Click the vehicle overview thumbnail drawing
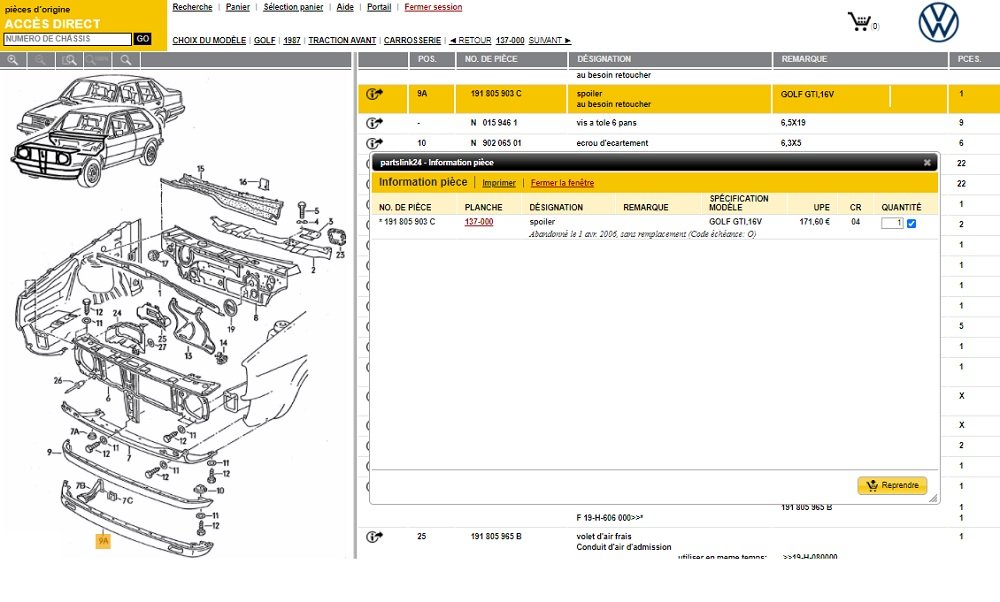The image size is (1000, 602). (x=99, y=129)
